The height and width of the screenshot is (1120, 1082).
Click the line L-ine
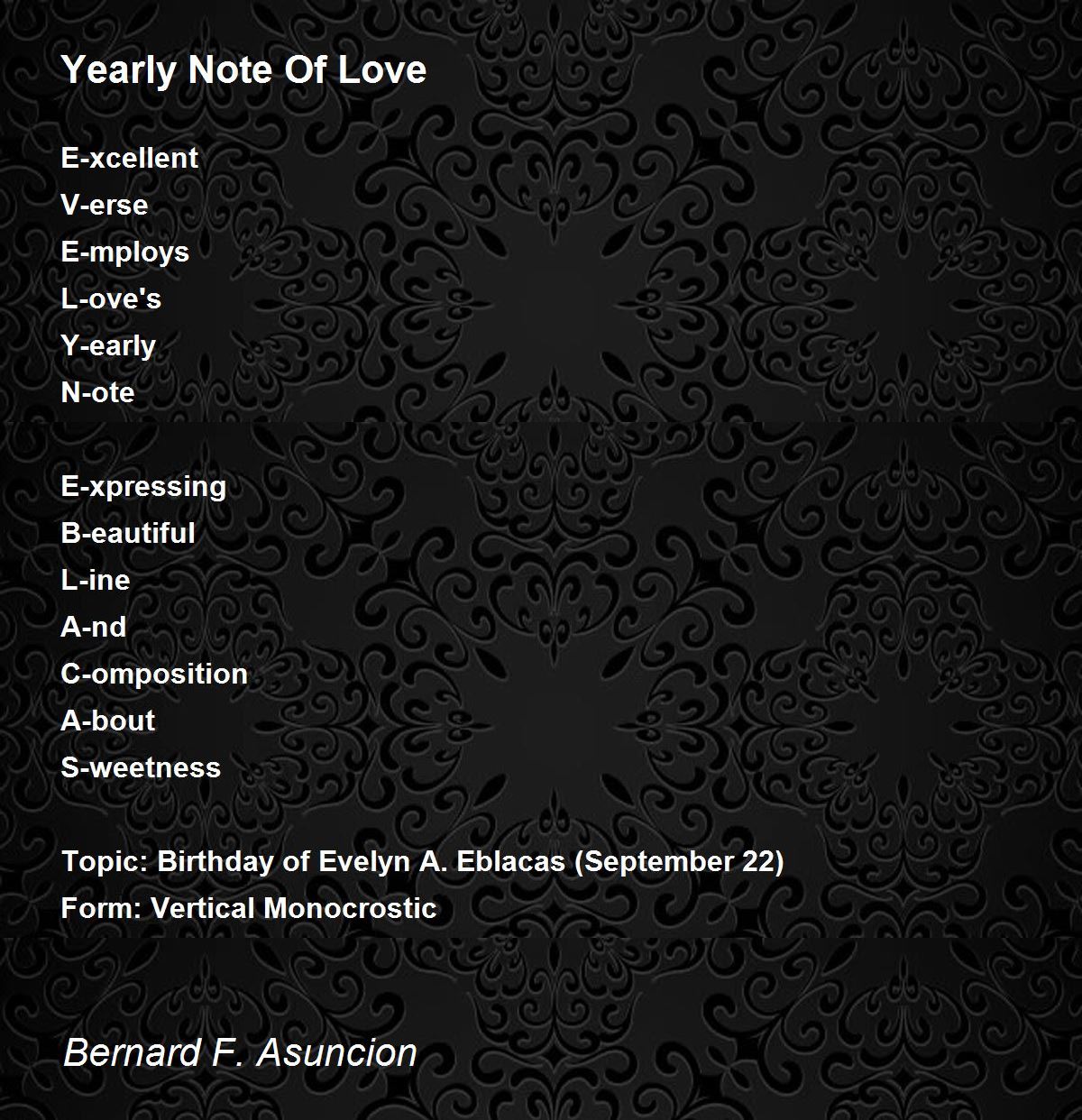(x=96, y=580)
